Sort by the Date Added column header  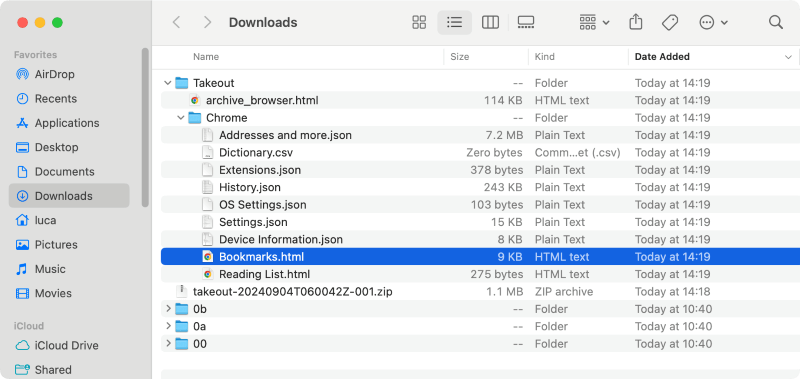click(x=662, y=57)
